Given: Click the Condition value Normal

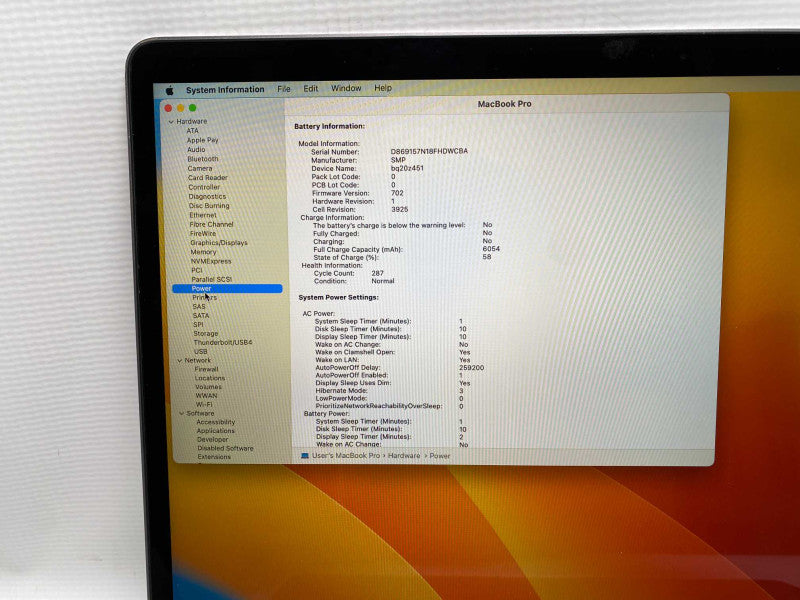Looking at the screenshot, I should coord(383,281).
